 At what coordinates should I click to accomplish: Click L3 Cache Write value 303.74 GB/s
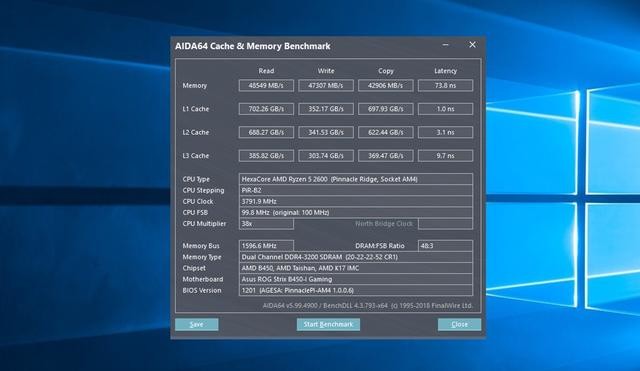click(x=326, y=156)
